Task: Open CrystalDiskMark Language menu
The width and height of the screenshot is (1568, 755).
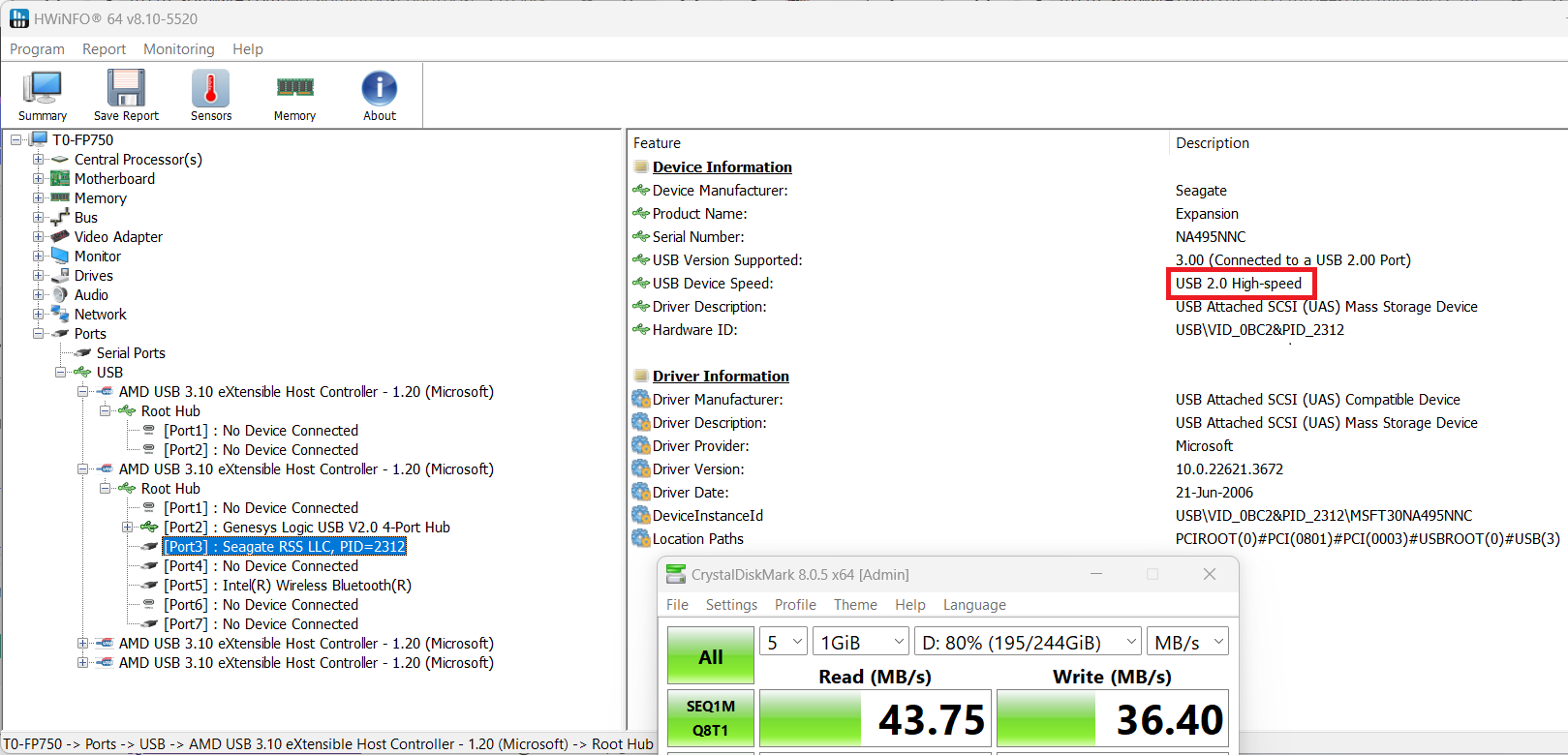Action: coord(974,605)
